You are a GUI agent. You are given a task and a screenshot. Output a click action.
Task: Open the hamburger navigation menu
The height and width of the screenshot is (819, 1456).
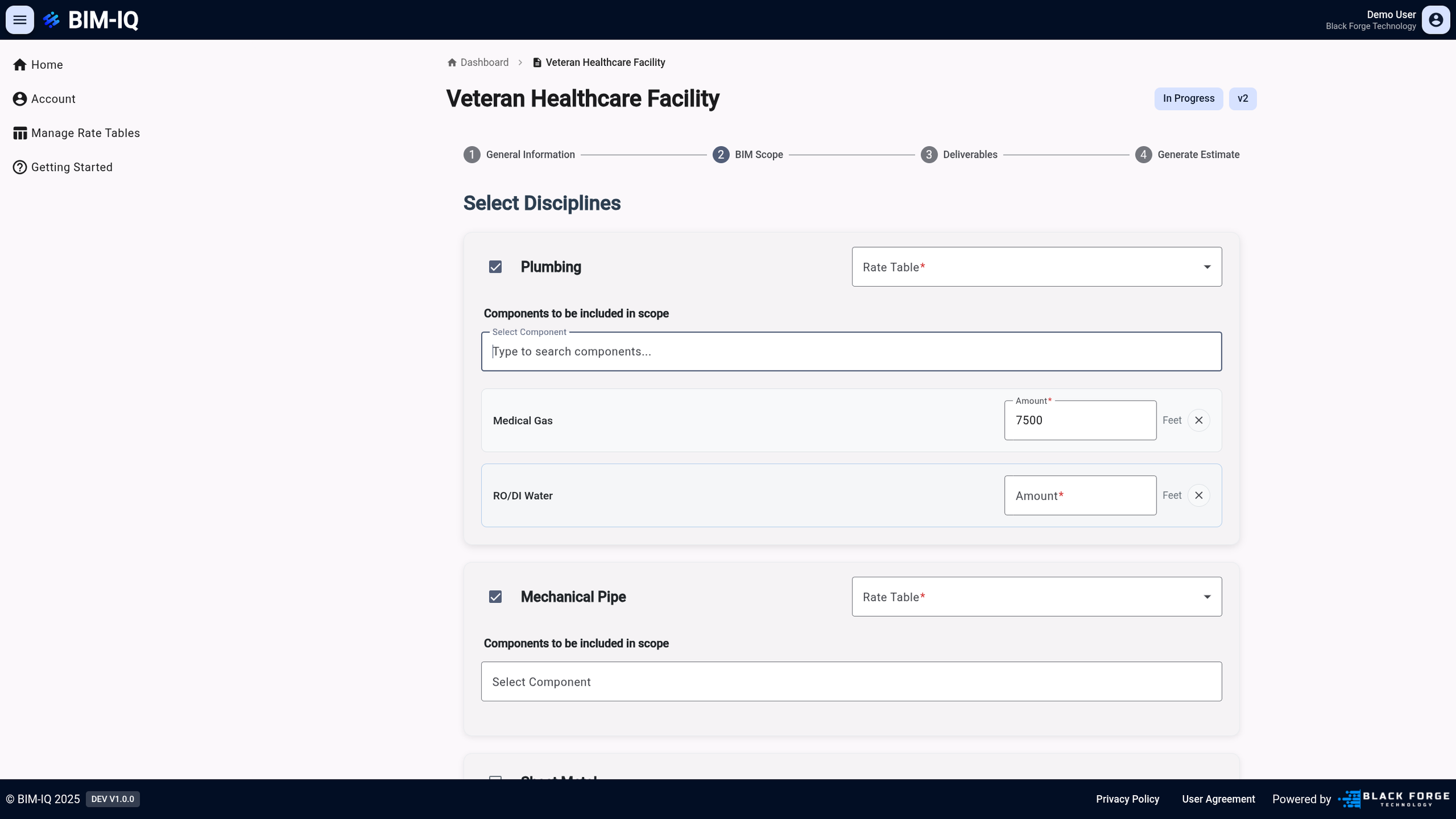pyautogui.click(x=19, y=19)
